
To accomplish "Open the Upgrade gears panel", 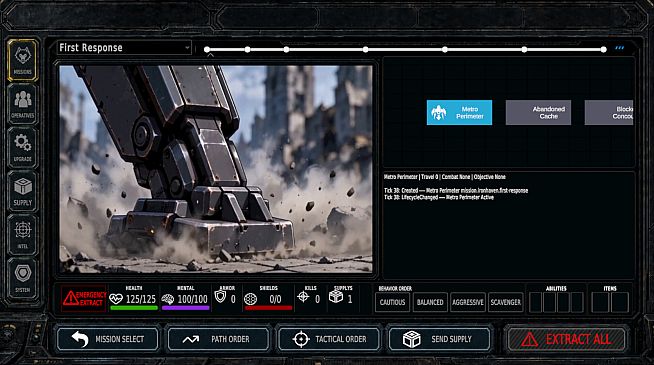I will click(23, 148).
